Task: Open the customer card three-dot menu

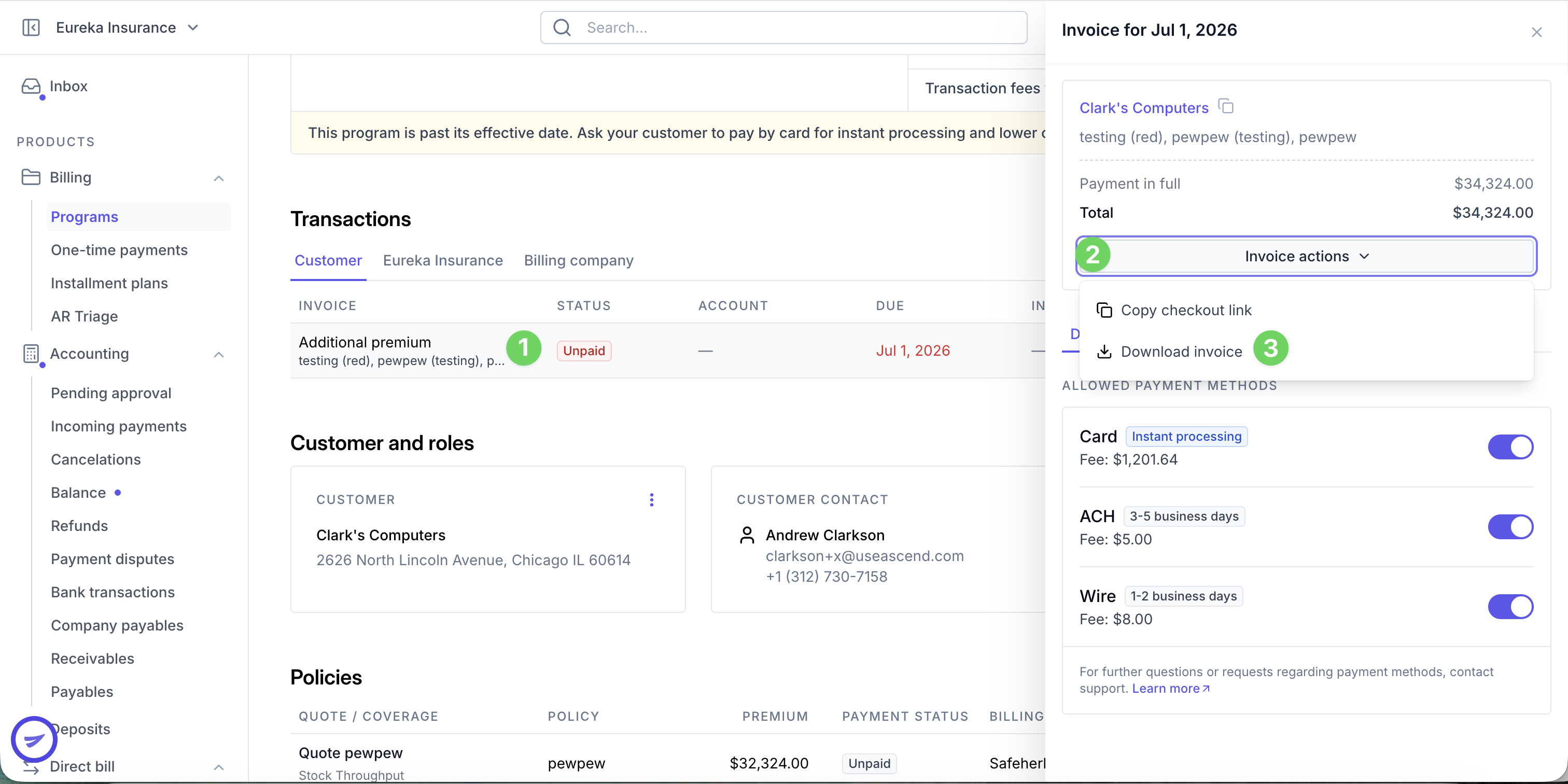Action: [x=651, y=500]
